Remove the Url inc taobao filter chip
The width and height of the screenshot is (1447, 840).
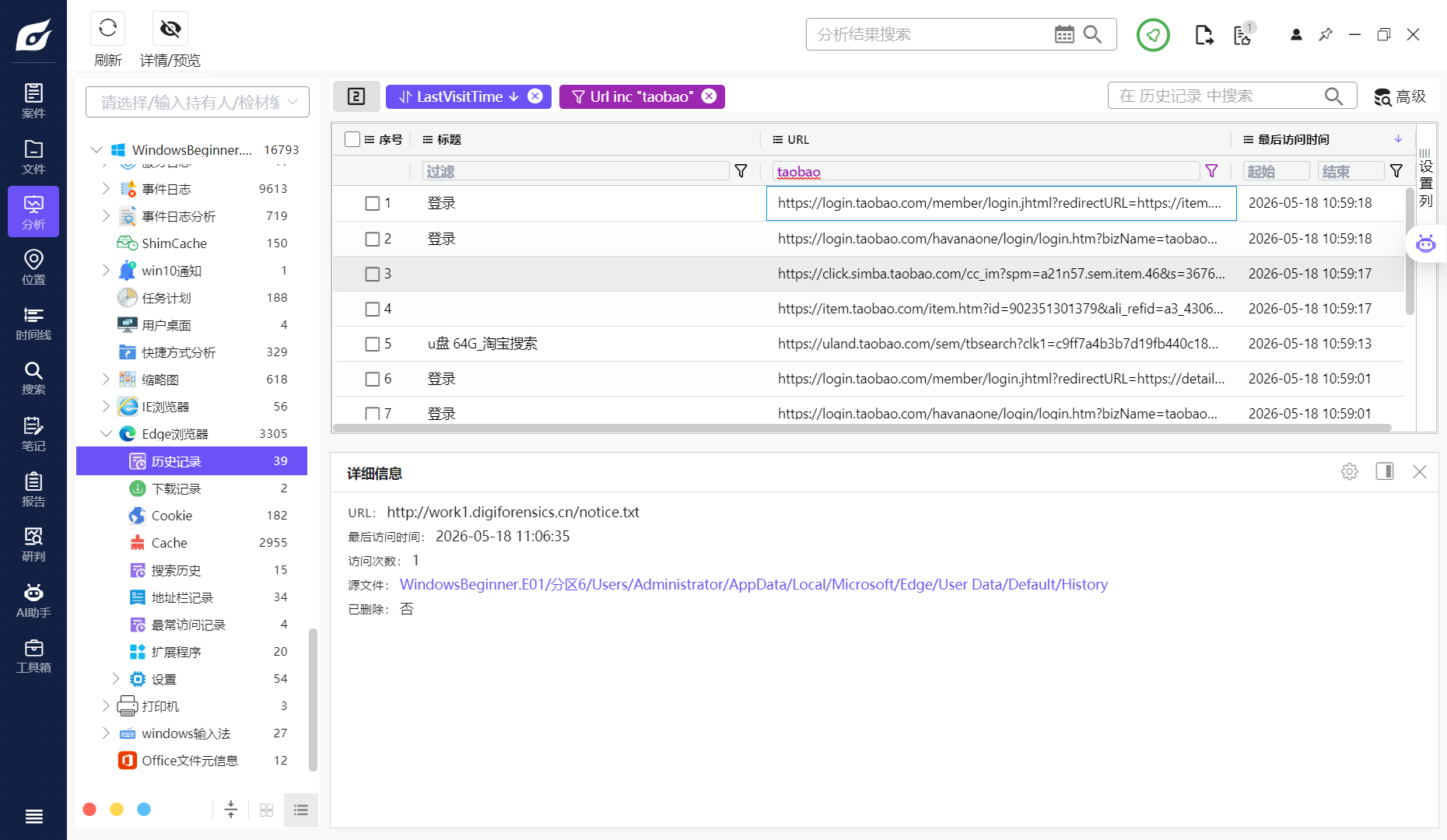click(x=709, y=96)
